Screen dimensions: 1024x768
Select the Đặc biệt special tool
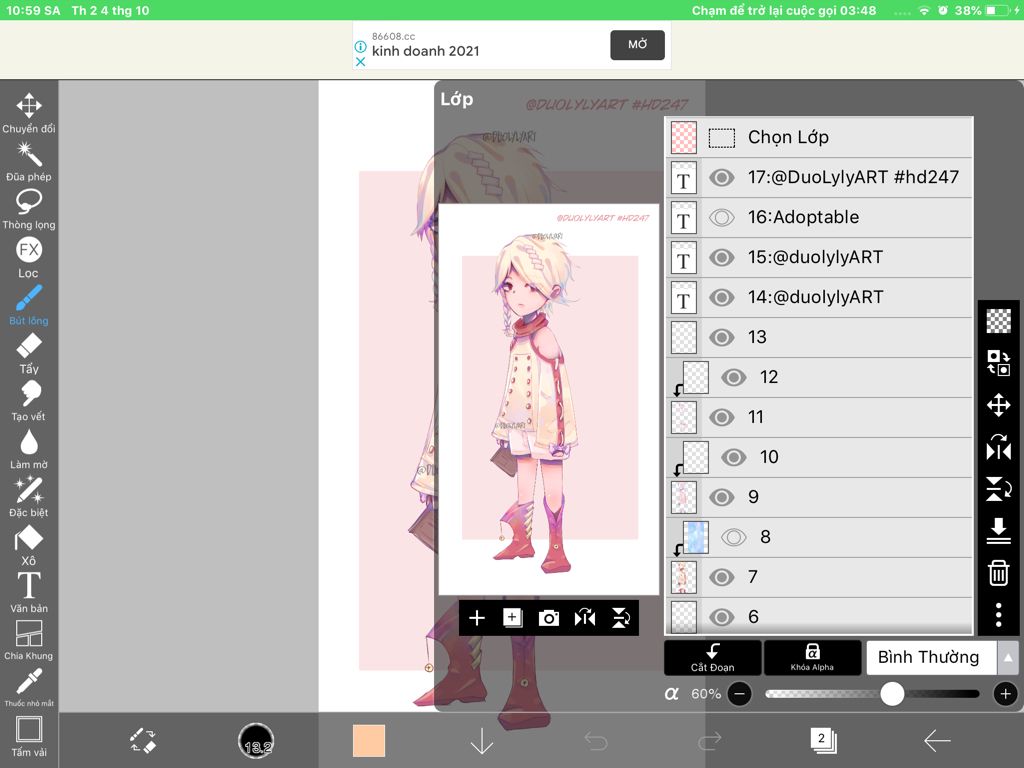[x=29, y=497]
